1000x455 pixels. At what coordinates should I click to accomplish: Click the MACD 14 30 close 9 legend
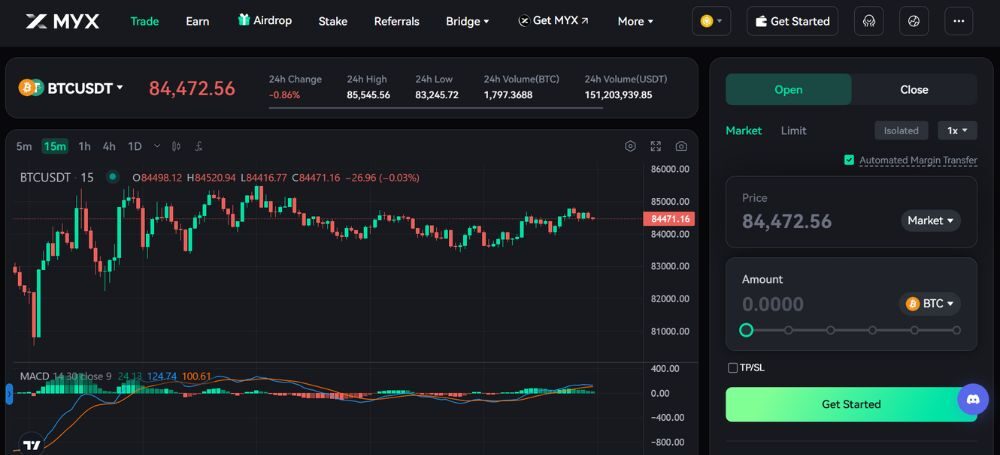coord(65,377)
